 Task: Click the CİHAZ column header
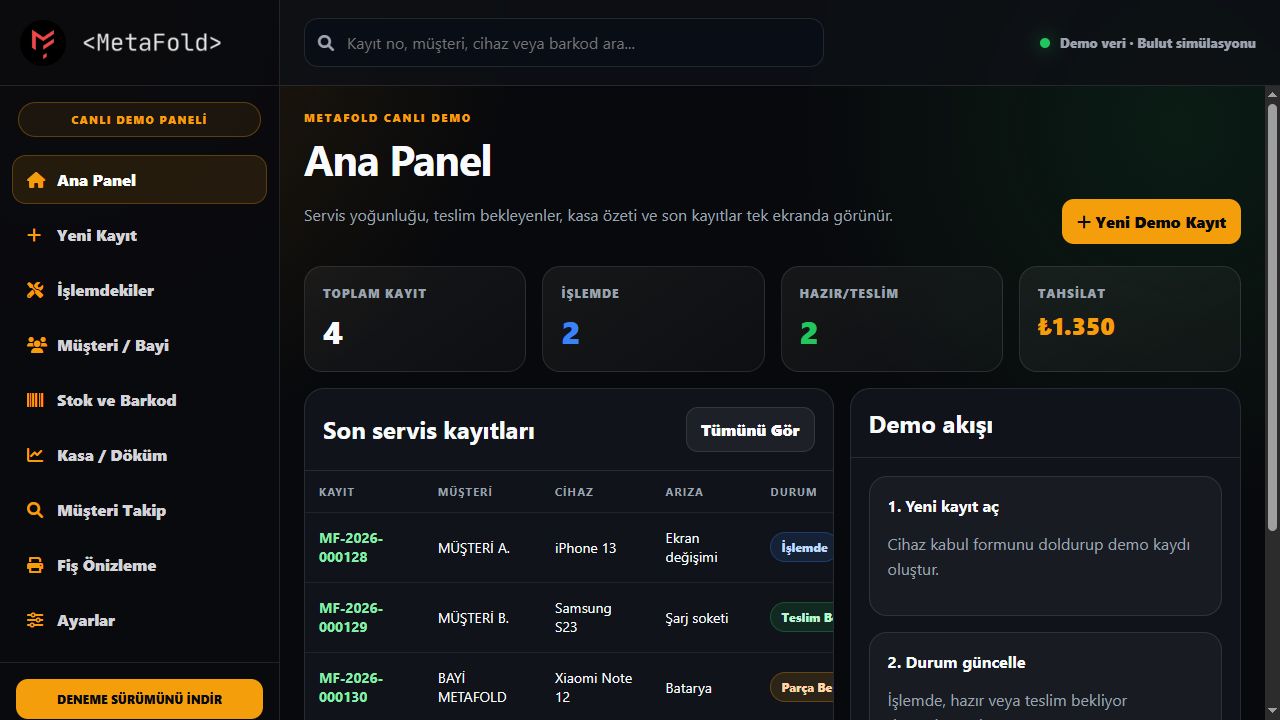[574, 492]
